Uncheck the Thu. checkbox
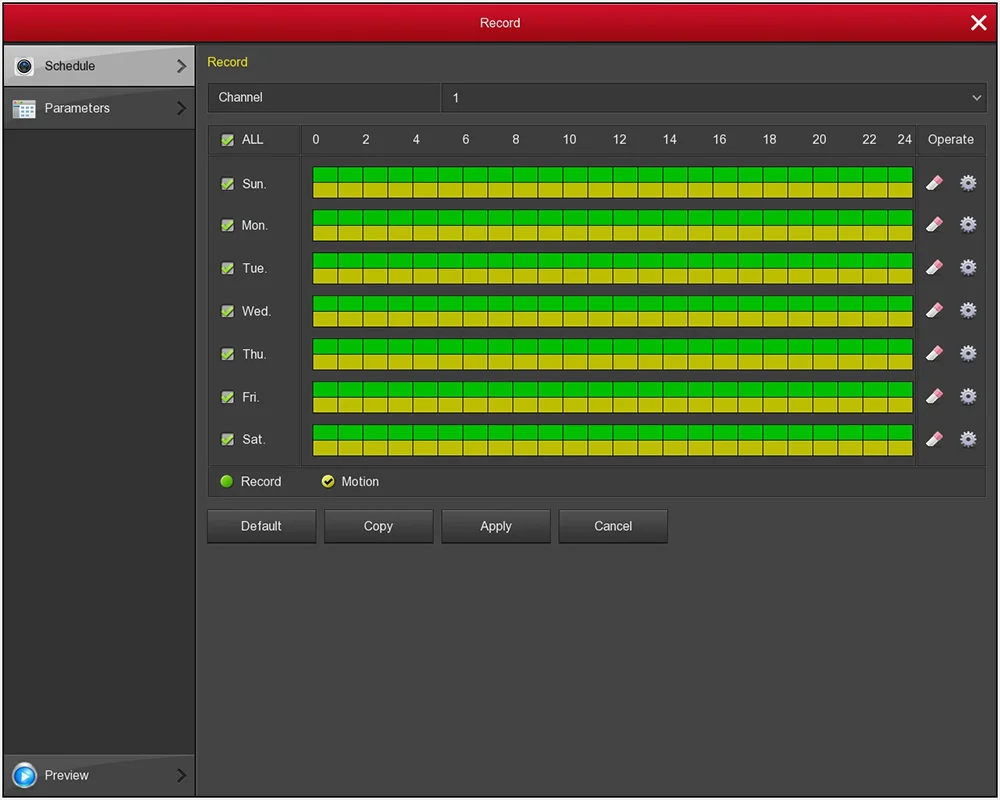This screenshot has width=1000, height=800. pos(227,354)
